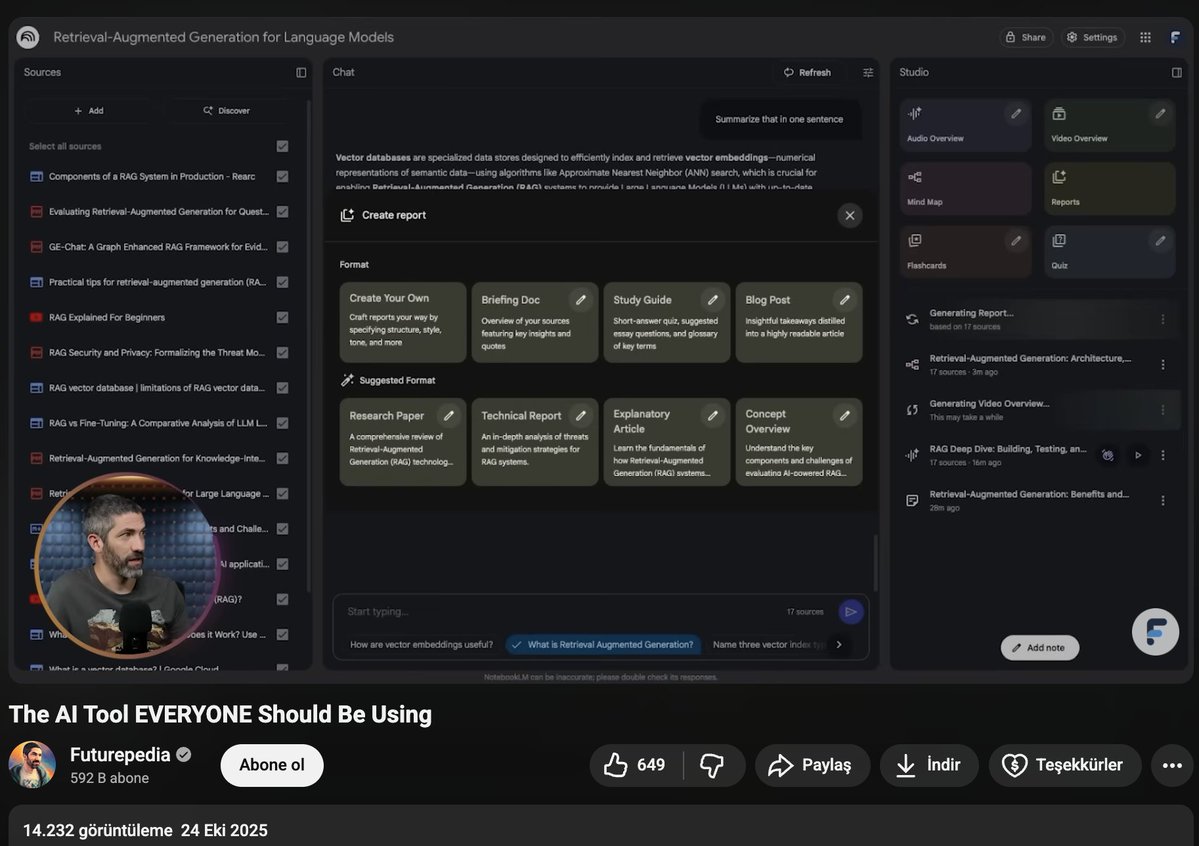Discover new sources
The height and width of the screenshot is (846, 1199).
click(226, 111)
